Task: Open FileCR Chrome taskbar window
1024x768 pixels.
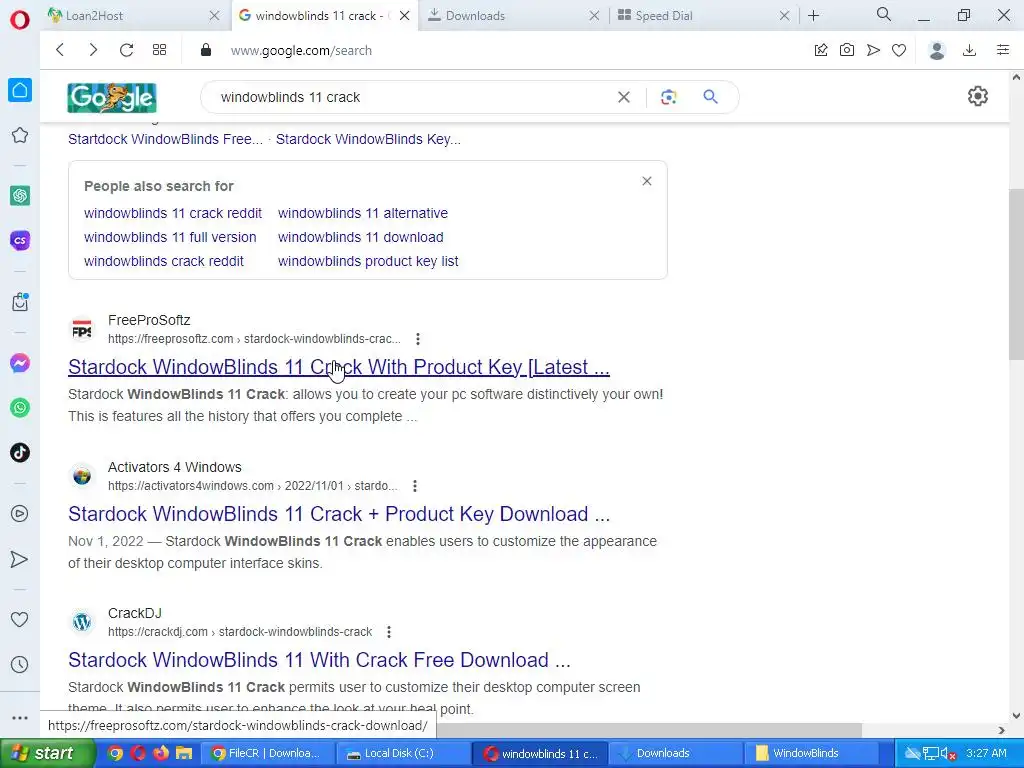Action: [267, 753]
